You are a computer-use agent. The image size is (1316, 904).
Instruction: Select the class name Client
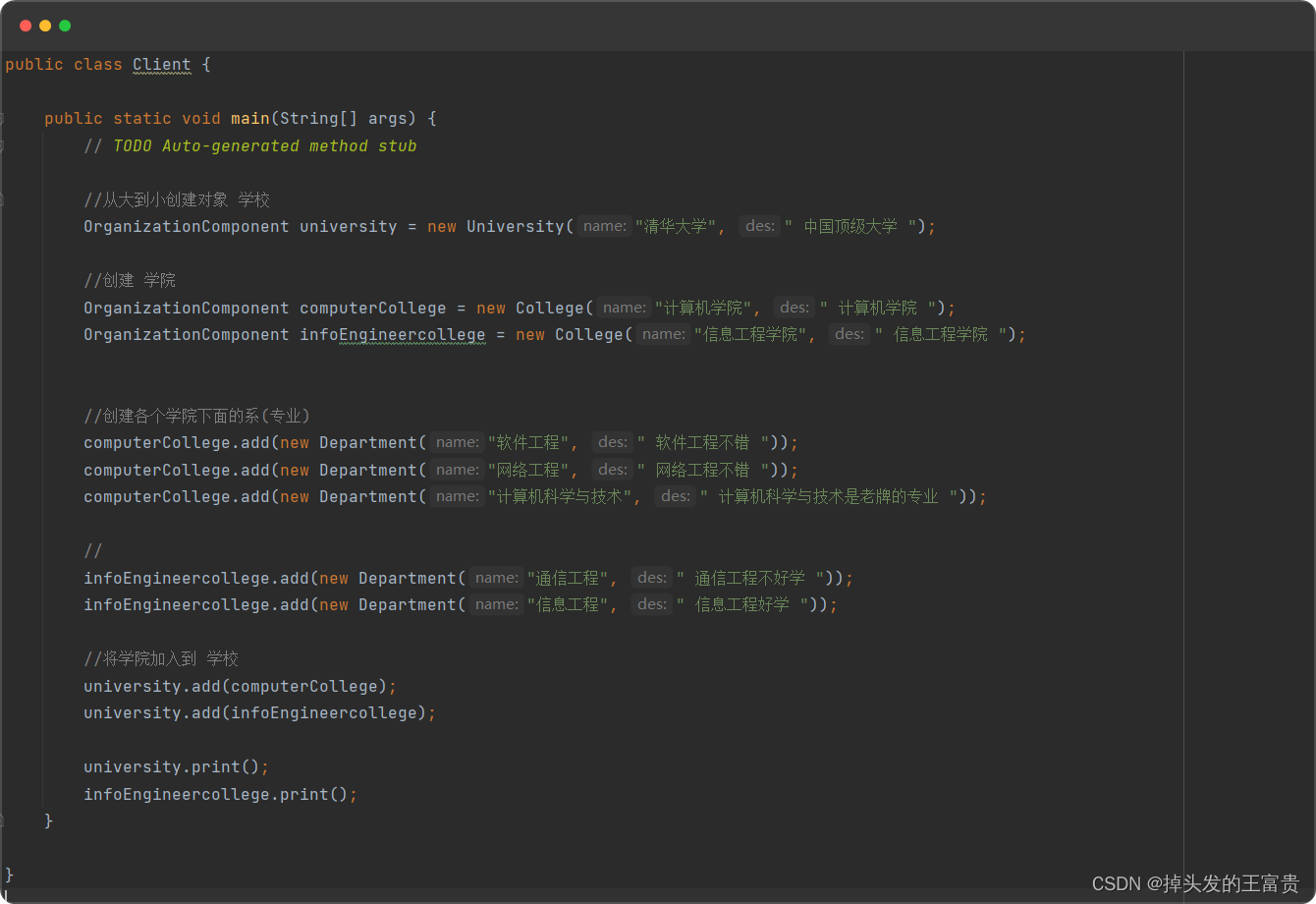coord(162,65)
